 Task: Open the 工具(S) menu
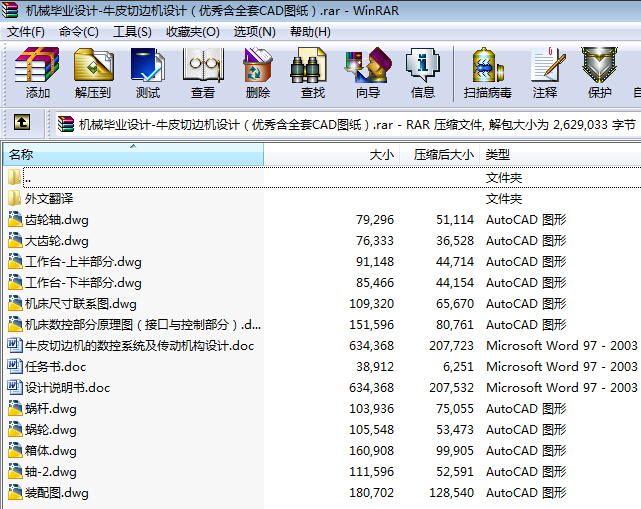(132, 31)
